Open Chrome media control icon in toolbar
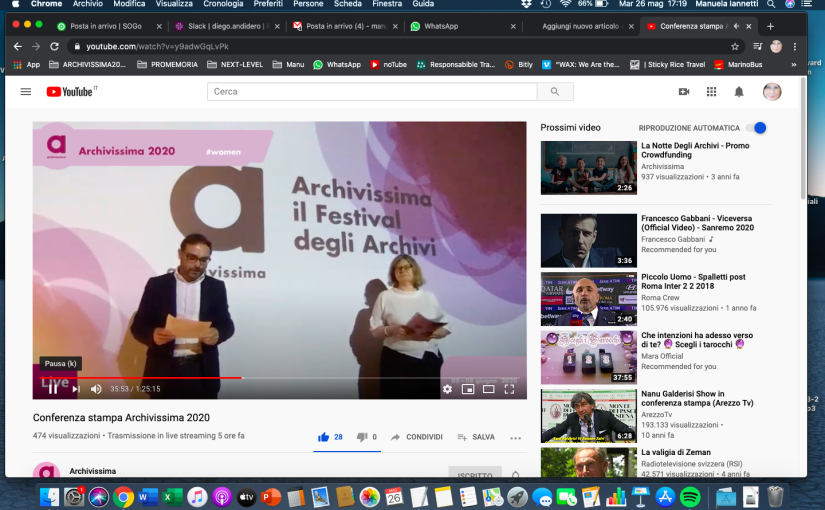825x510 pixels. click(757, 46)
